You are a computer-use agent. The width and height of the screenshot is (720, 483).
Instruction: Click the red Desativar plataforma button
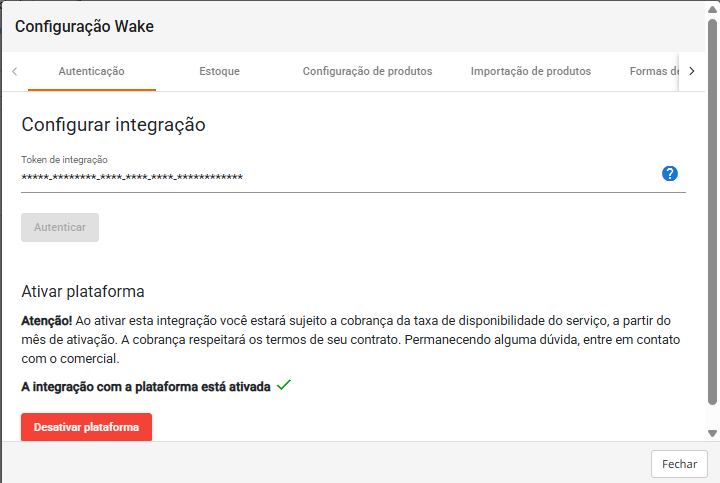coord(86,427)
